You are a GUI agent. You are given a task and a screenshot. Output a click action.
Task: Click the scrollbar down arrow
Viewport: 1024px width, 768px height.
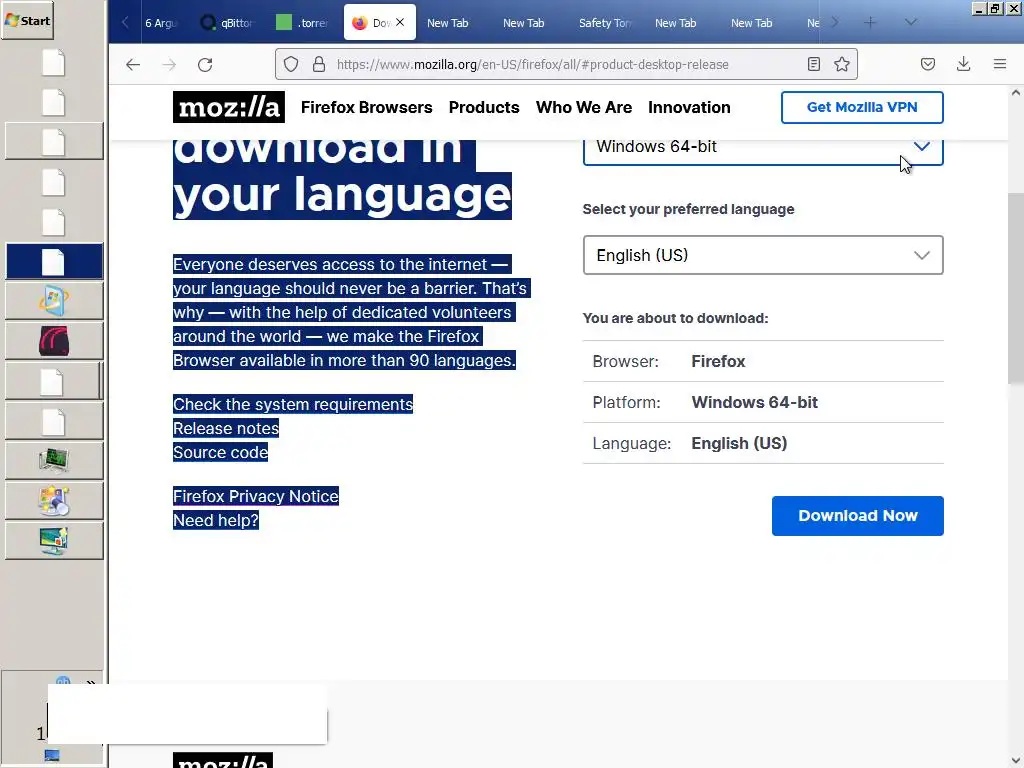(1016, 760)
